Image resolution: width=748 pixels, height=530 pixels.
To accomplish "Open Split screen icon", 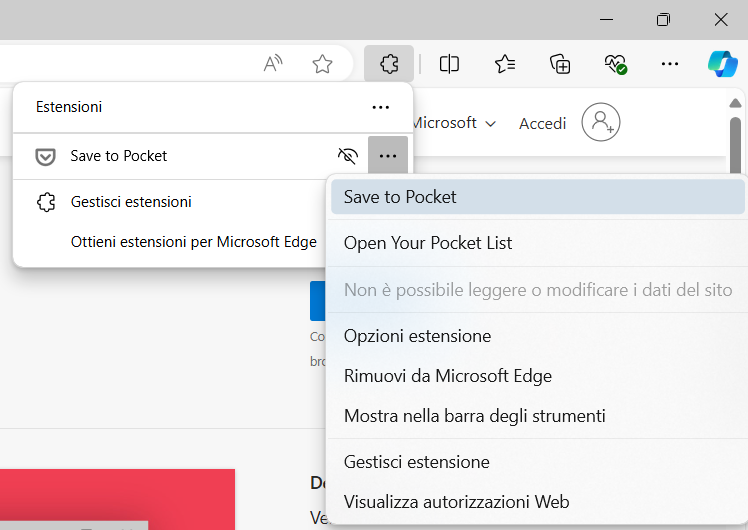I will [449, 63].
